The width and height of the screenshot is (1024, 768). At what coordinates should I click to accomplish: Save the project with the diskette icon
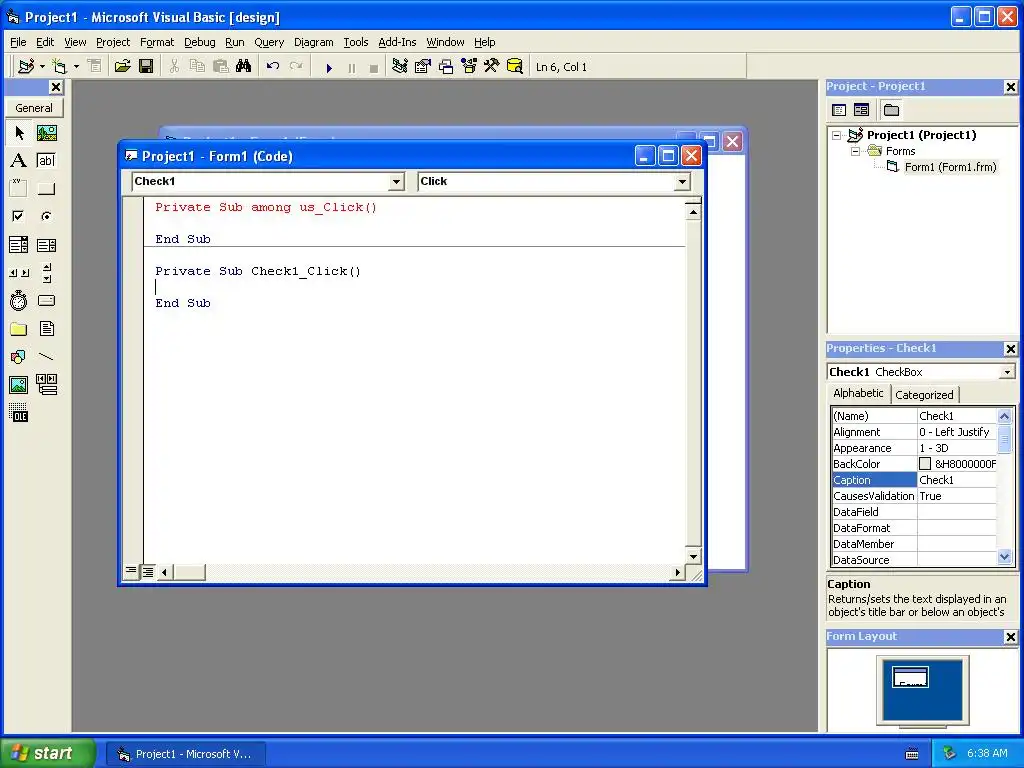click(146, 67)
